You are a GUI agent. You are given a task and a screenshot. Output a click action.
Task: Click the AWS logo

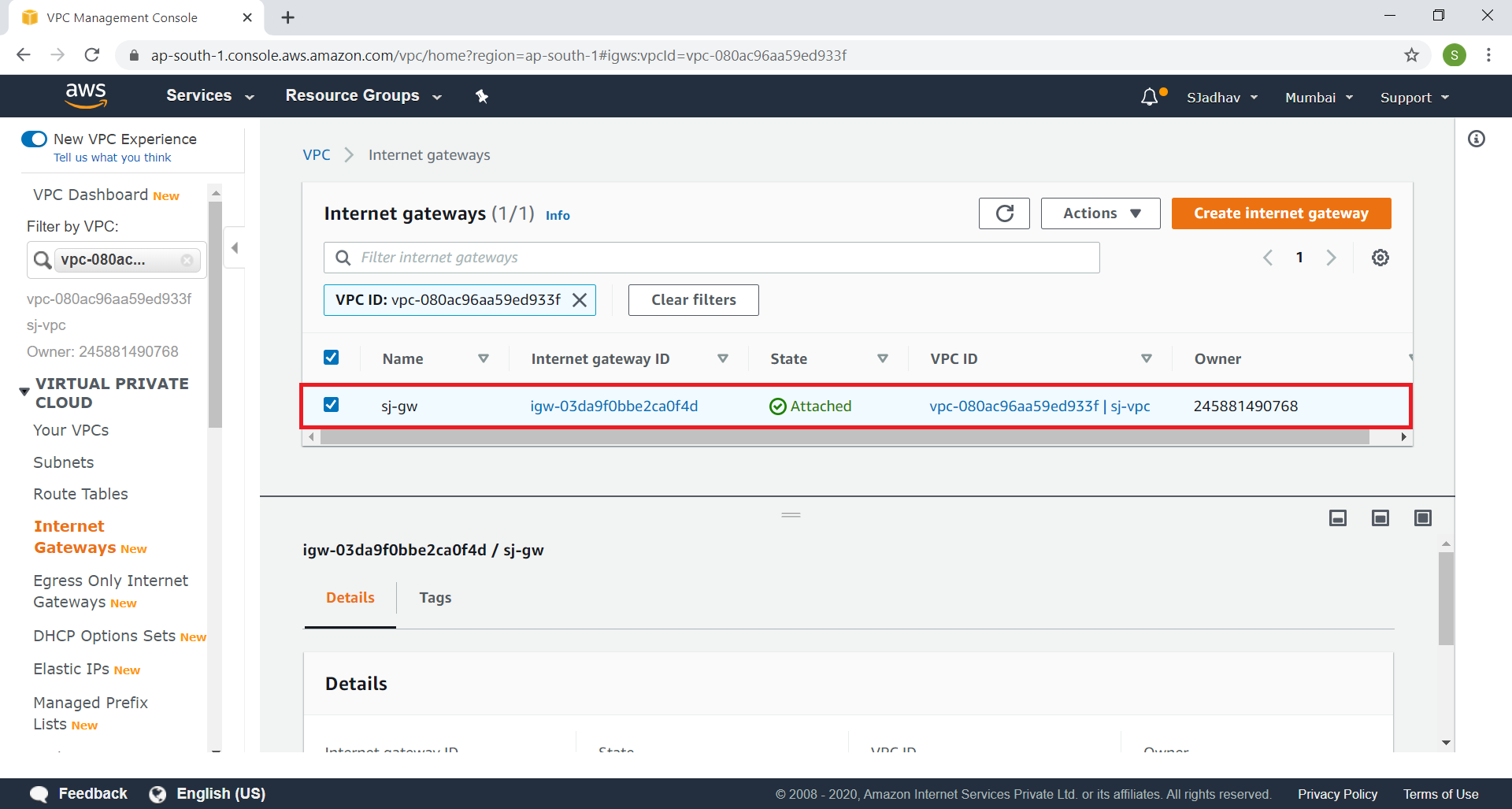86,95
